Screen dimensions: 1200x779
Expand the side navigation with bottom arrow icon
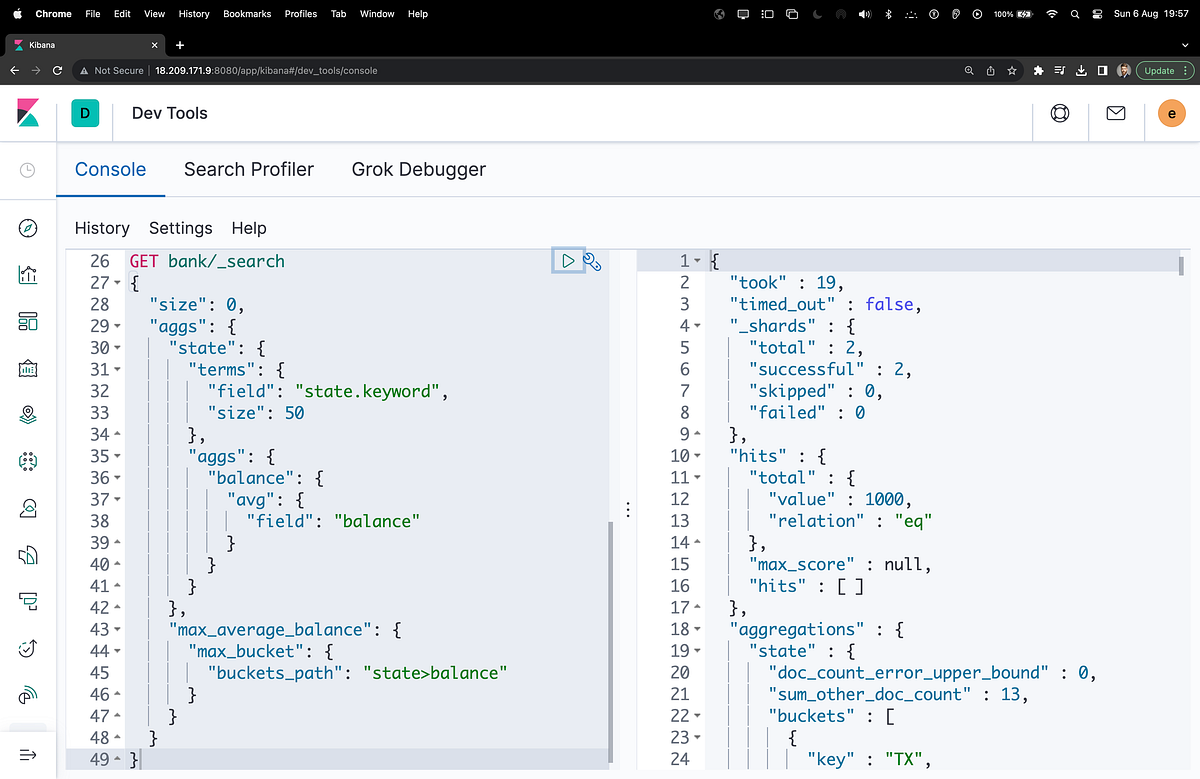click(28, 755)
